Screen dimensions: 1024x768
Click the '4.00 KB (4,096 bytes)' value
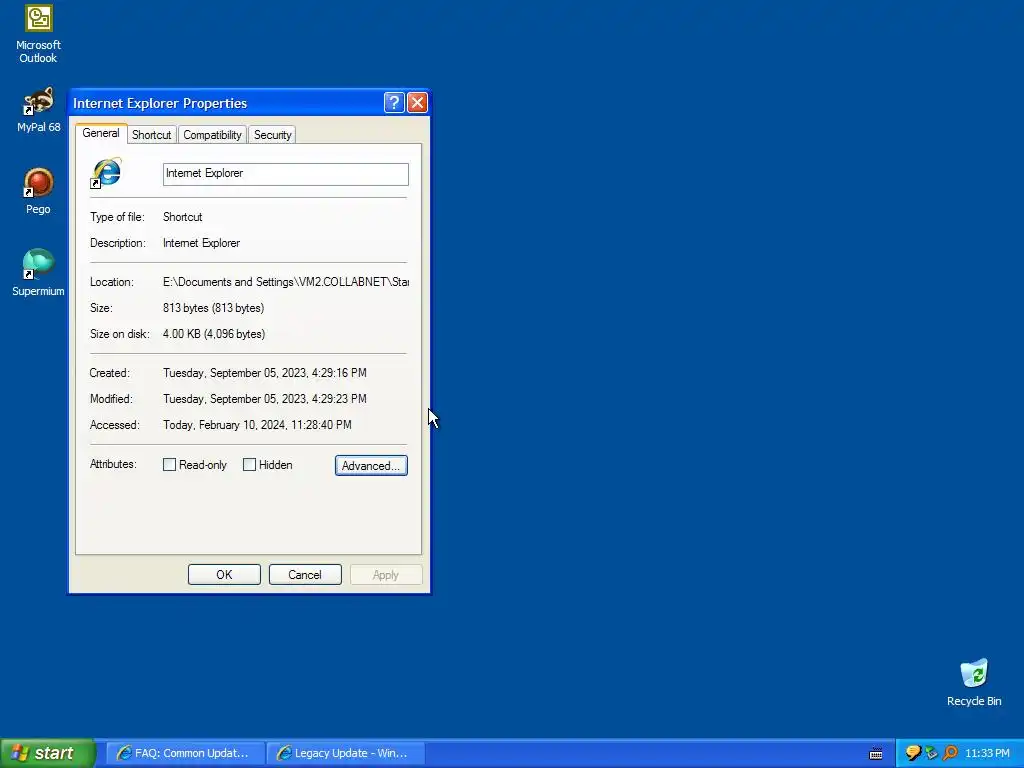pos(214,334)
